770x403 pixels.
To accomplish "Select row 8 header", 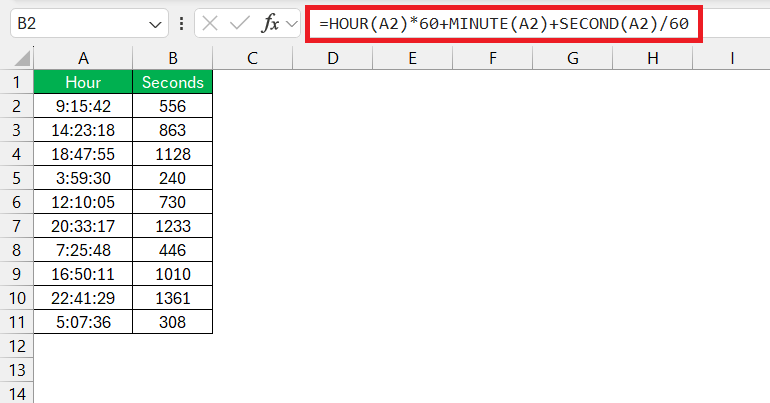I will click(x=17, y=250).
